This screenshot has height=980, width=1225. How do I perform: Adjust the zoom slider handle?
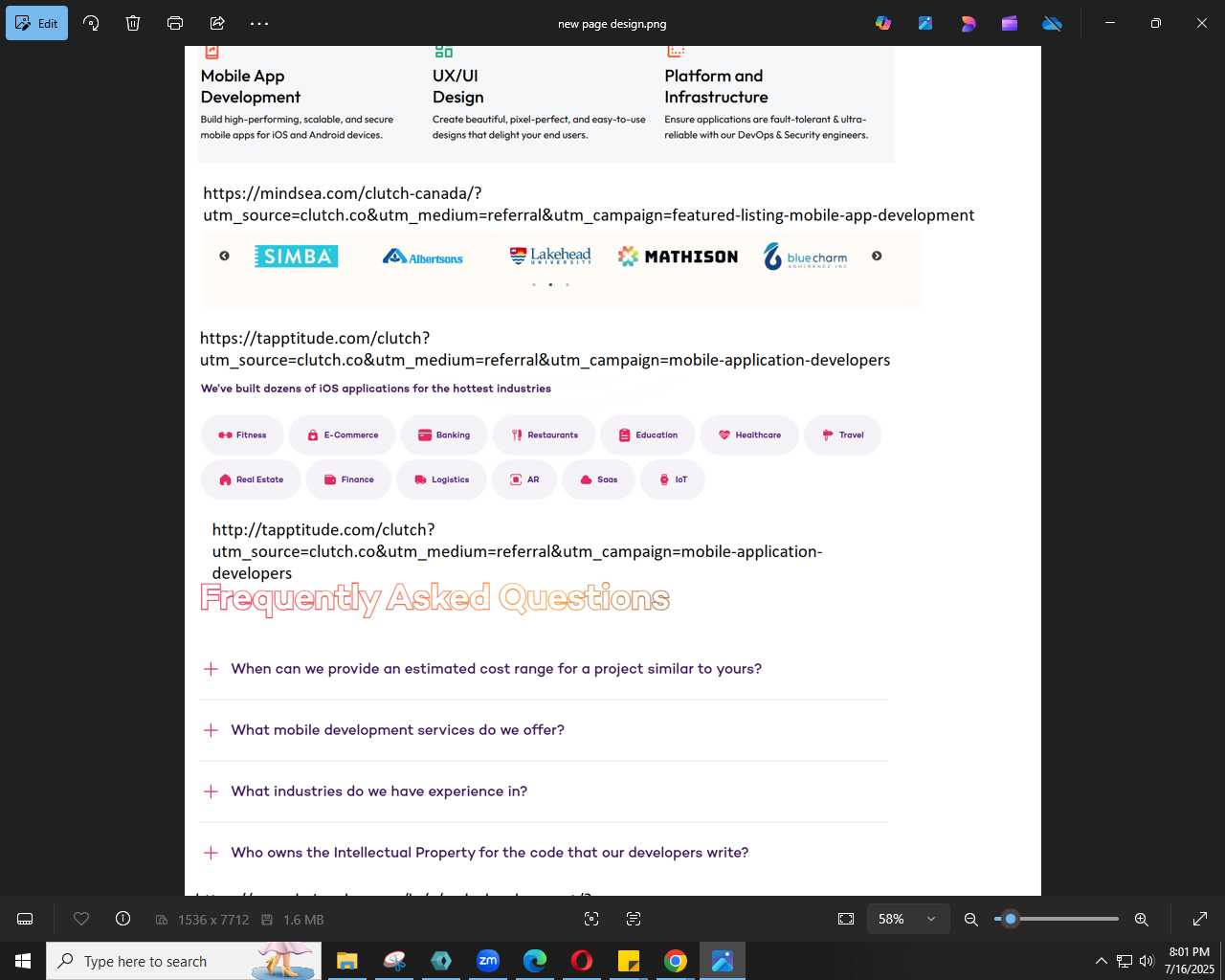pyautogui.click(x=1011, y=919)
